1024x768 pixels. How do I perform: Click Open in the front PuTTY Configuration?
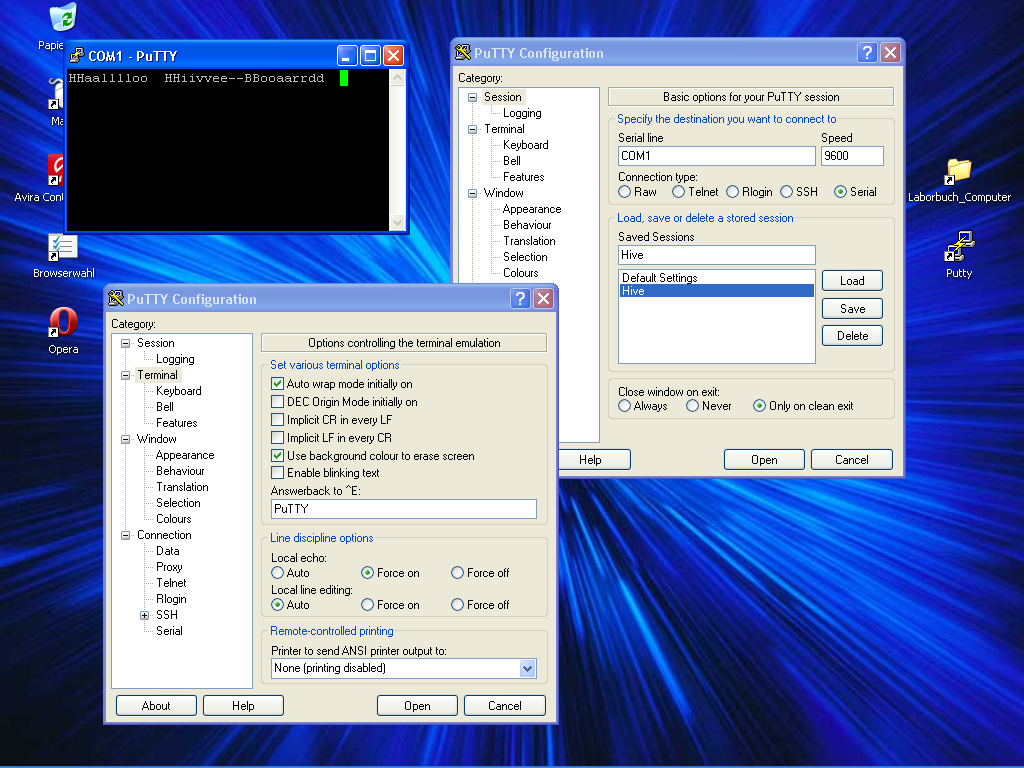click(x=417, y=705)
